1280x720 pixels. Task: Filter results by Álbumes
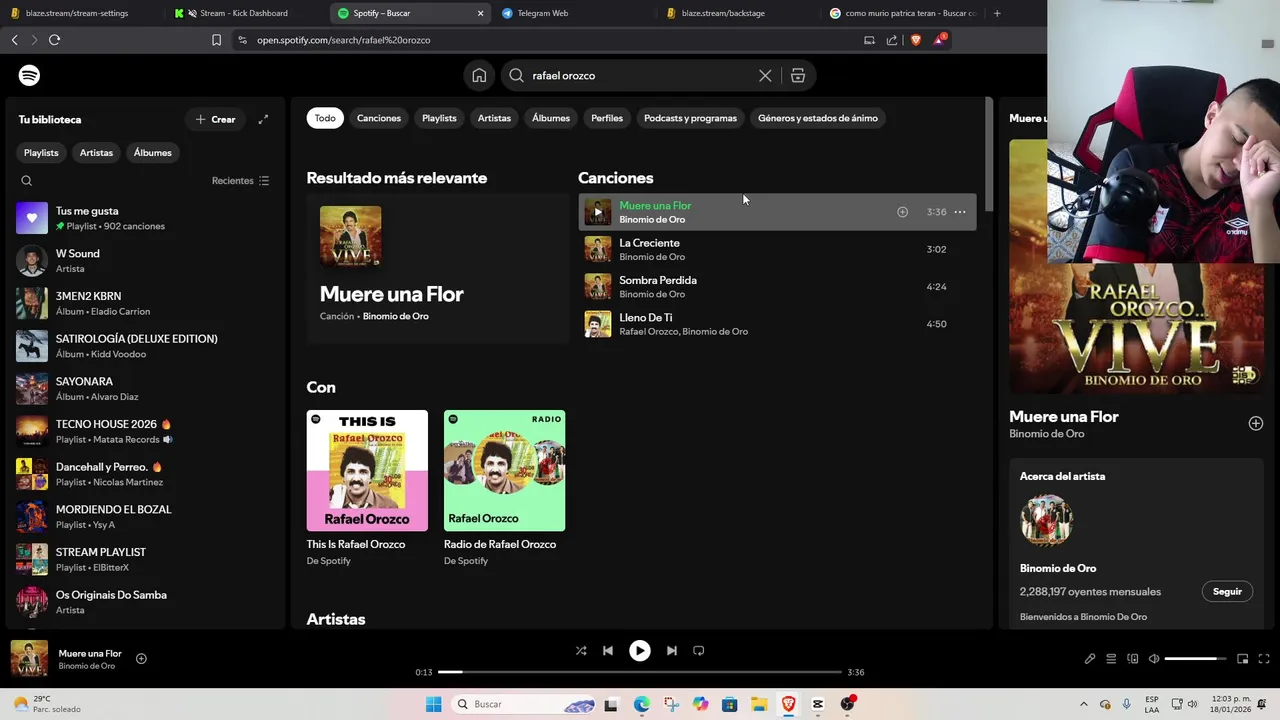551,118
